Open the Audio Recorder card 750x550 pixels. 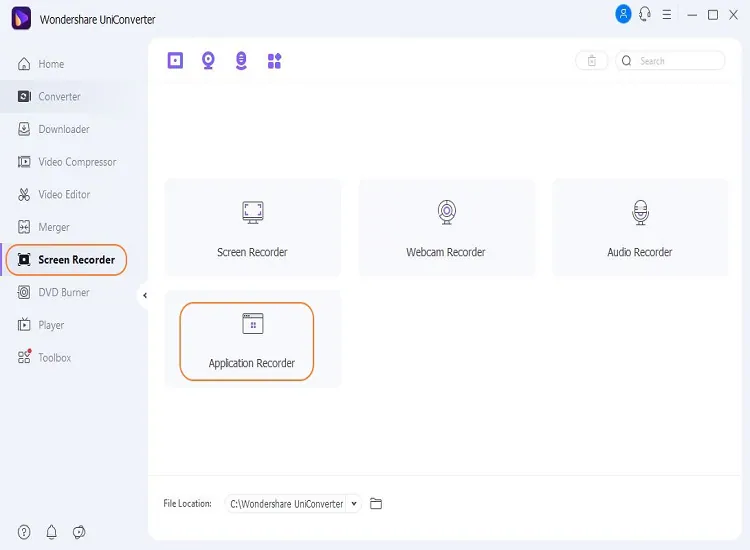(x=640, y=228)
